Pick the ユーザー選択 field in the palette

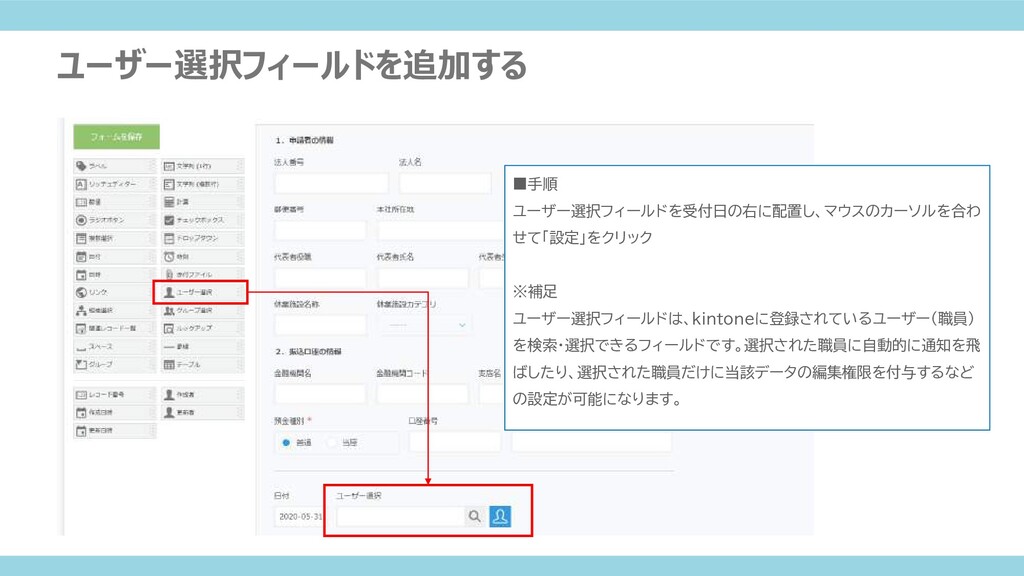[201, 292]
